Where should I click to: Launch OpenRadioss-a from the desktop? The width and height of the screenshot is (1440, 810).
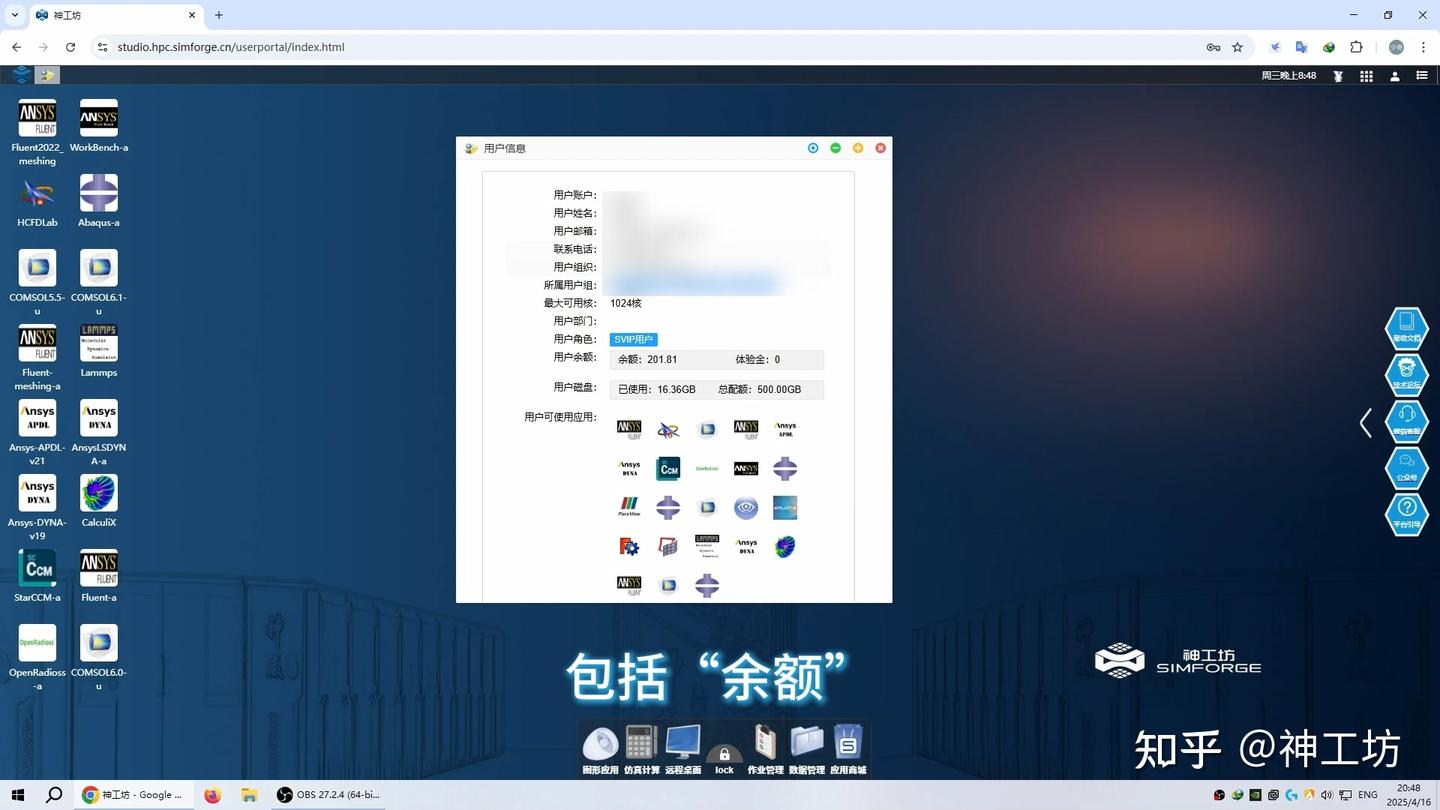tap(37, 643)
